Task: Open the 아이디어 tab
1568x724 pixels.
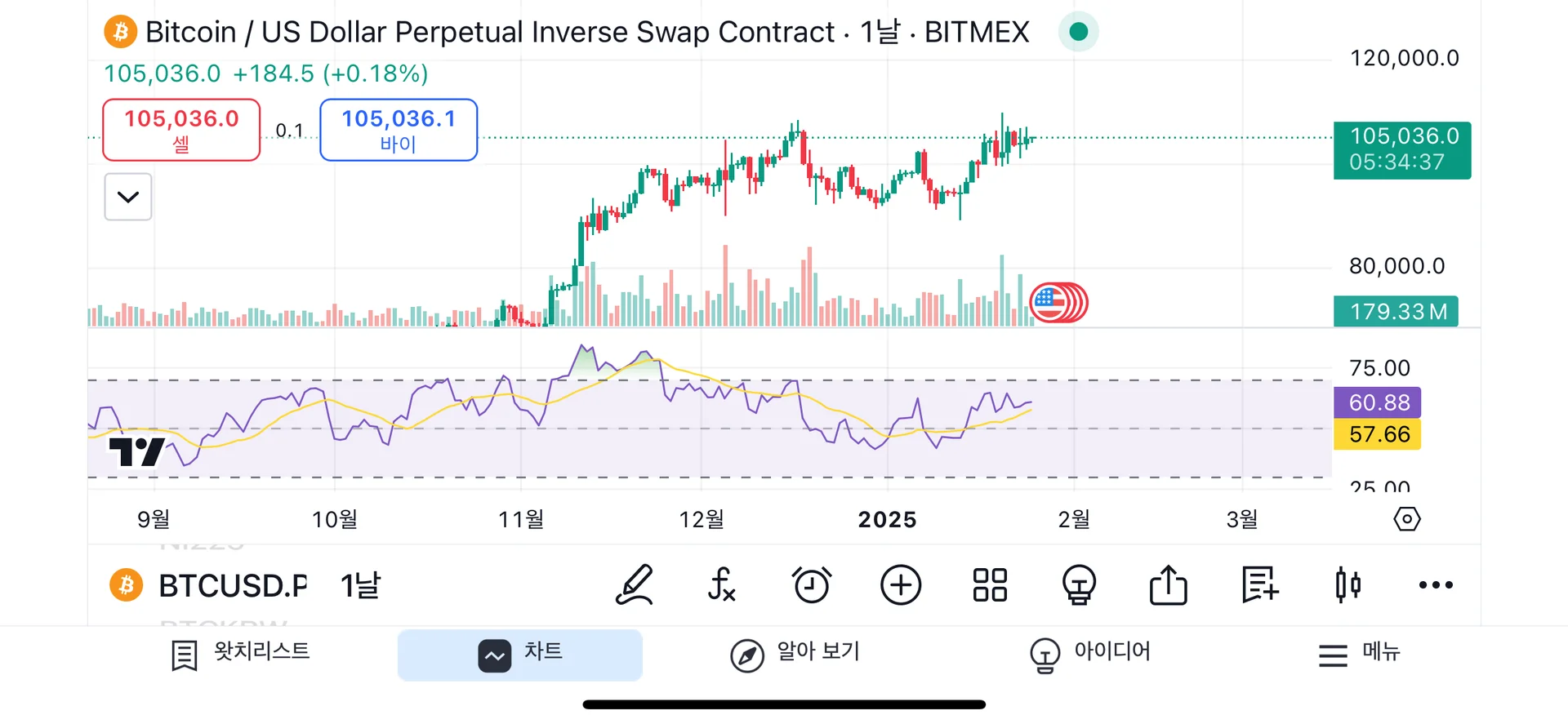Action: [1090, 654]
